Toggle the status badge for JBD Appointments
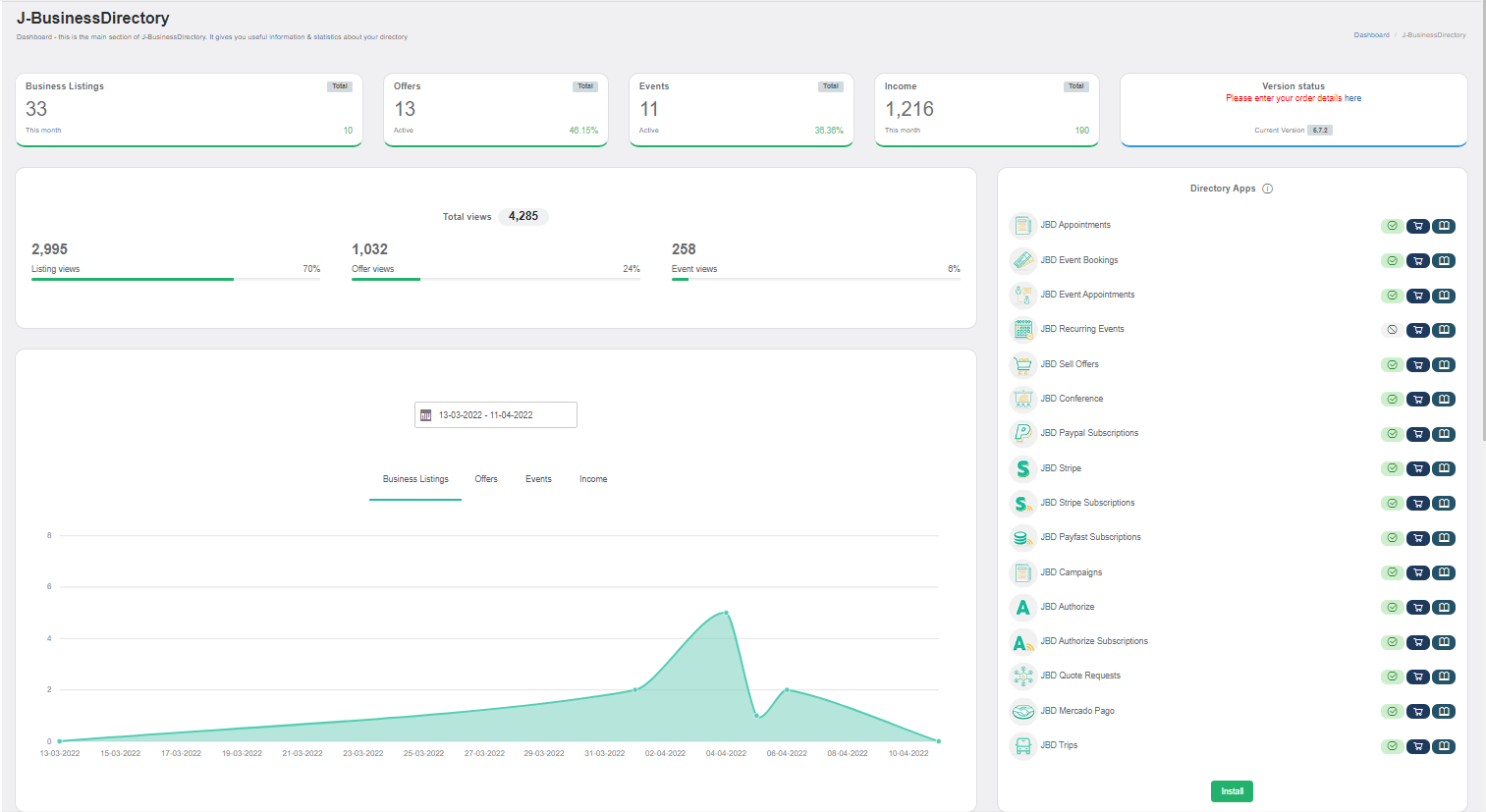Screen dimensions: 1486x812 click(1392, 226)
